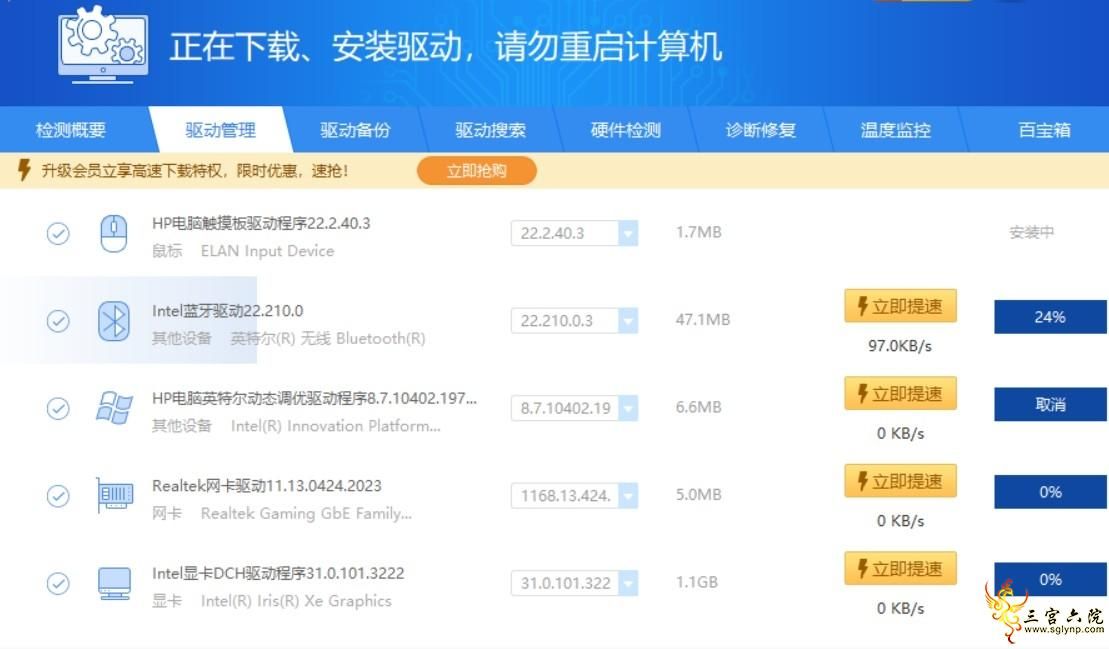
Task: Click the driver title Intel蓝牙驱动22.210.0
Action: click(228, 311)
